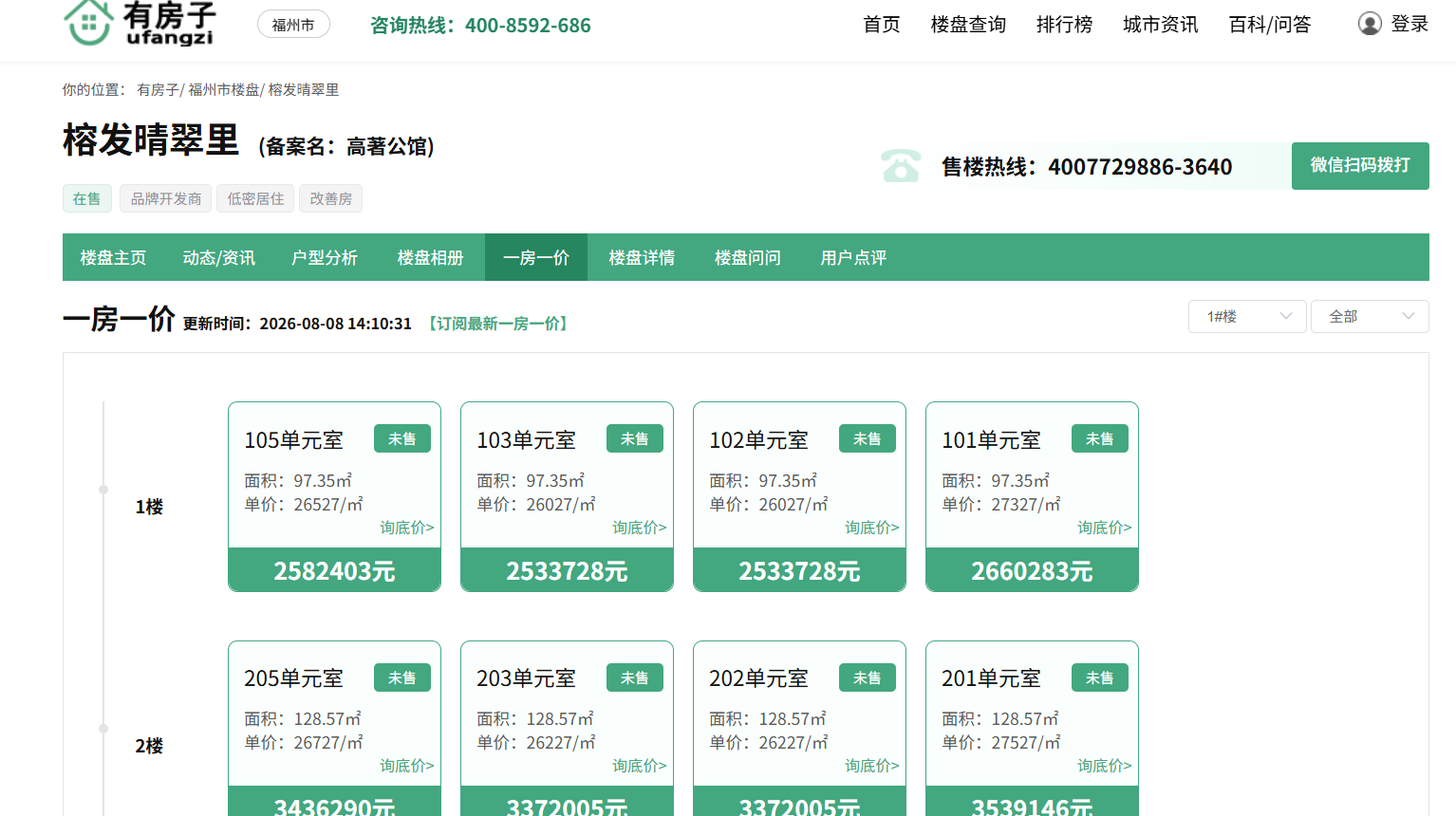Click 未售 badge on 103单元室

[x=635, y=439]
